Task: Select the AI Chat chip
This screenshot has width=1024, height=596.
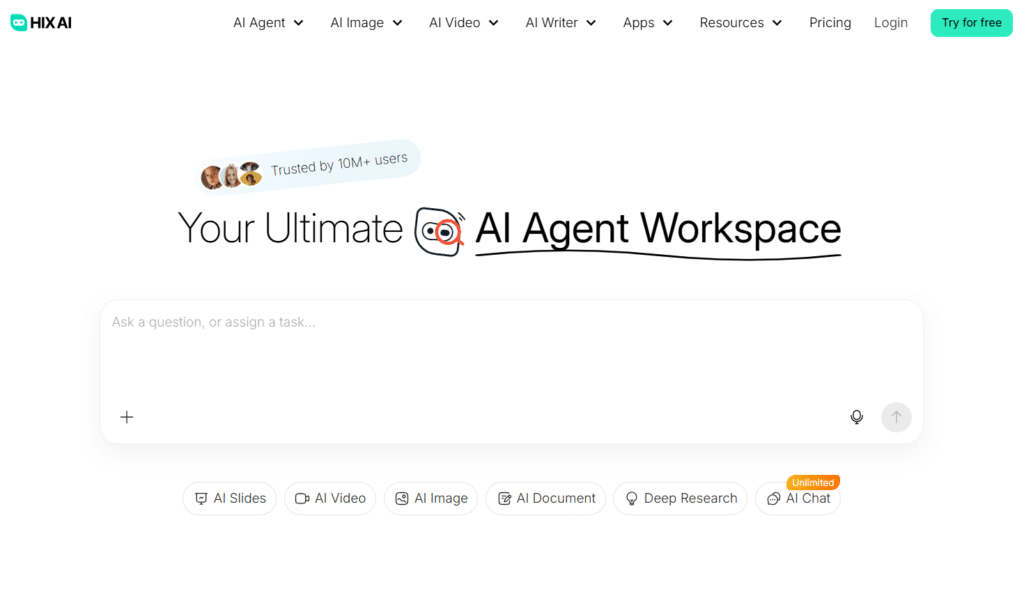Action: (798, 499)
